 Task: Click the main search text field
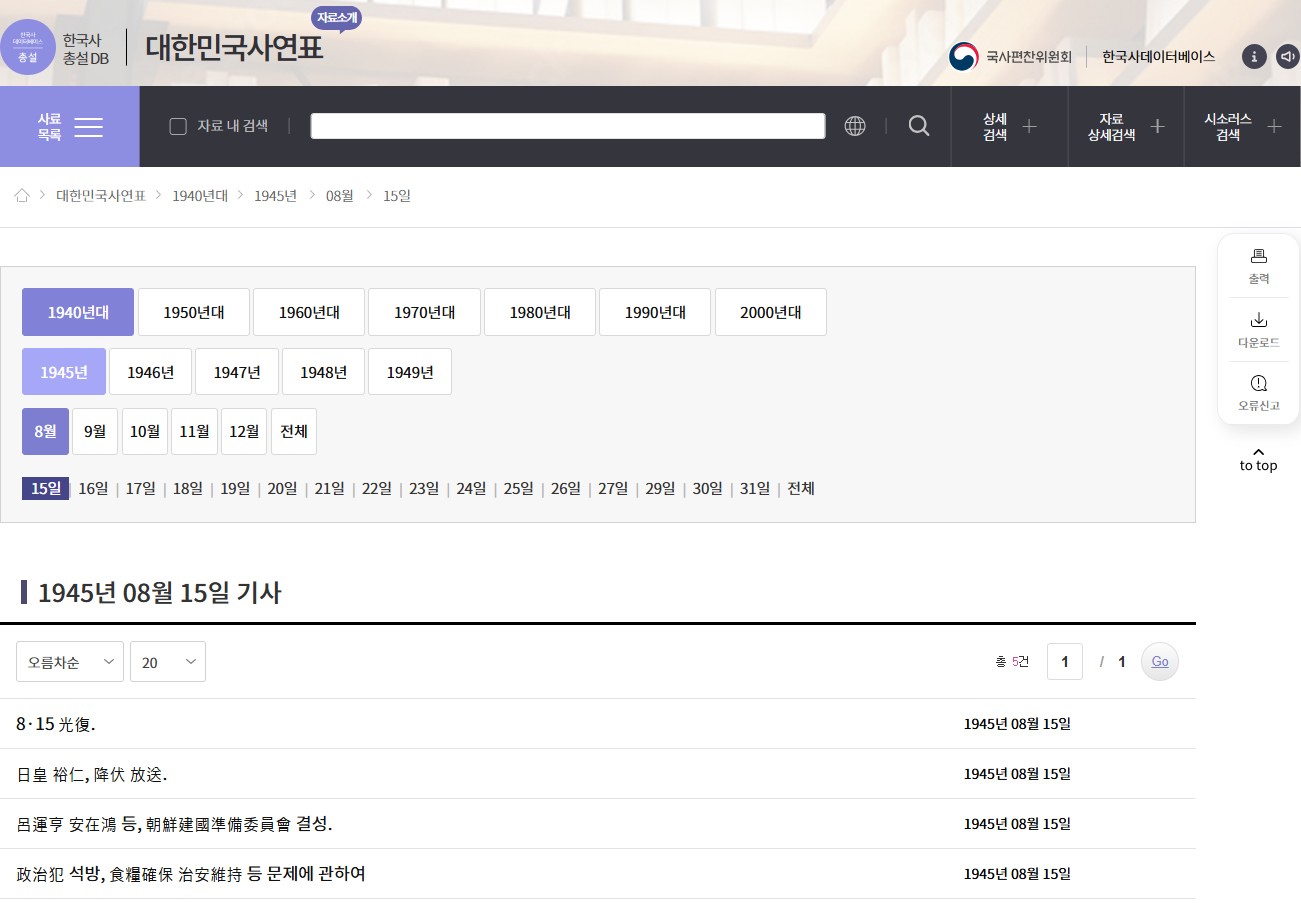coord(567,126)
